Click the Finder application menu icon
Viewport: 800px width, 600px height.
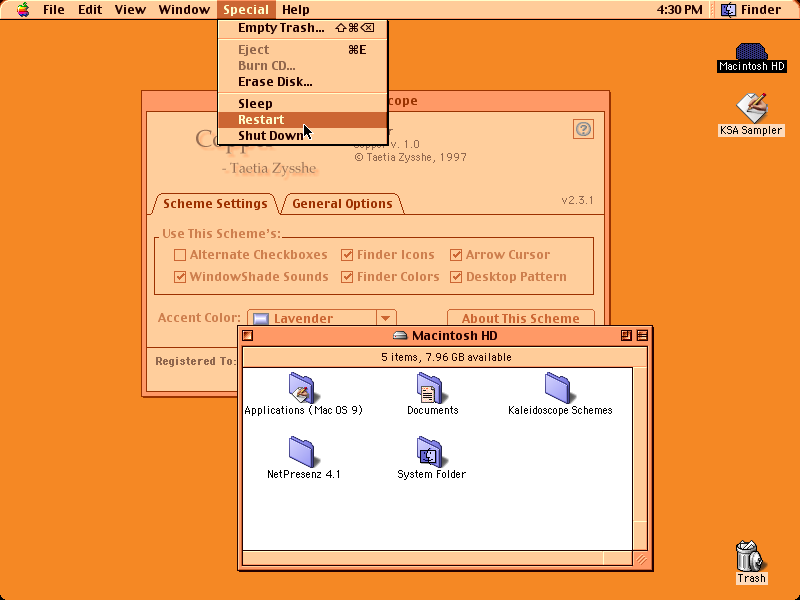(x=729, y=10)
